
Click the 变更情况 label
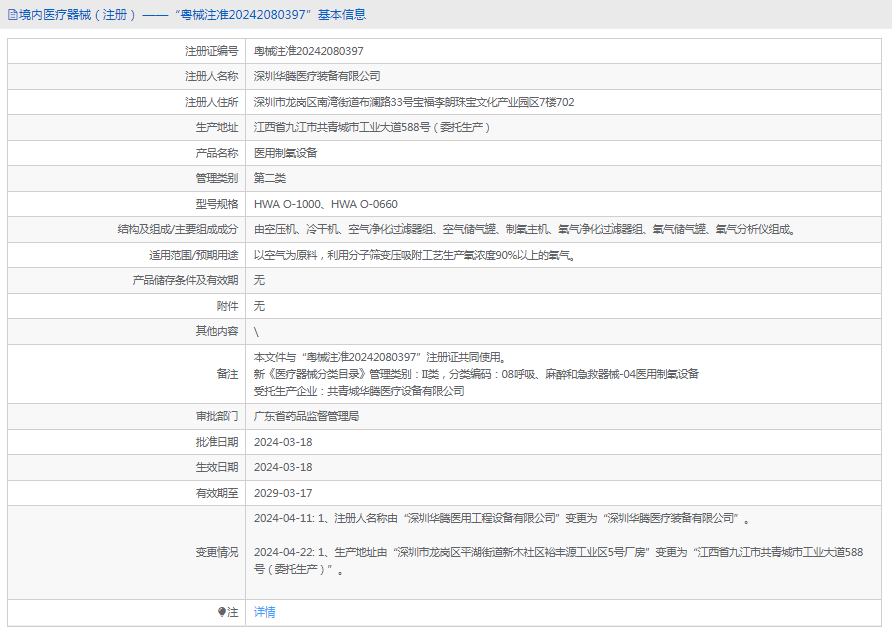pyautogui.click(x=217, y=552)
